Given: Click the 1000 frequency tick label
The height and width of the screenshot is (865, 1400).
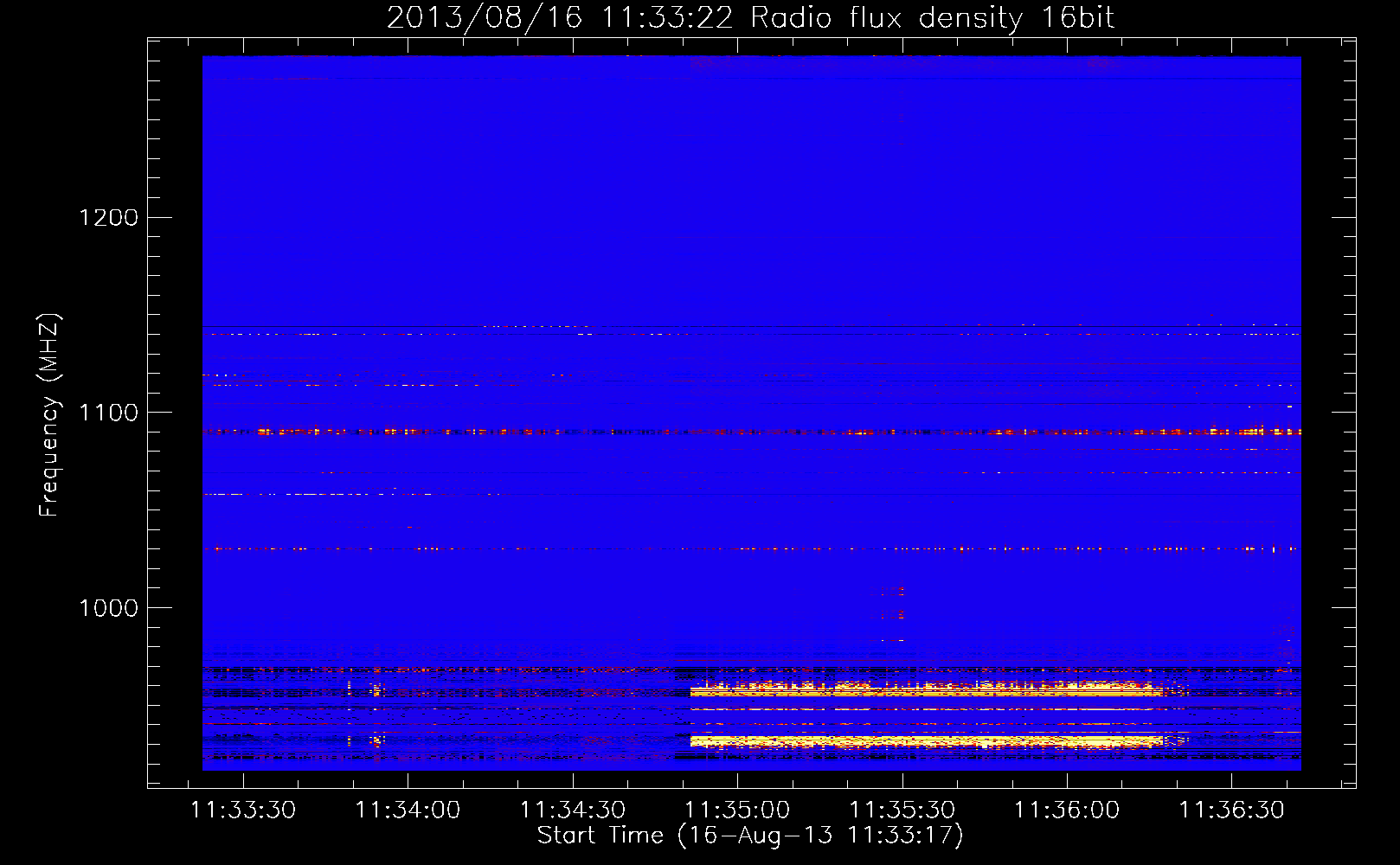Looking at the screenshot, I should click(109, 608).
